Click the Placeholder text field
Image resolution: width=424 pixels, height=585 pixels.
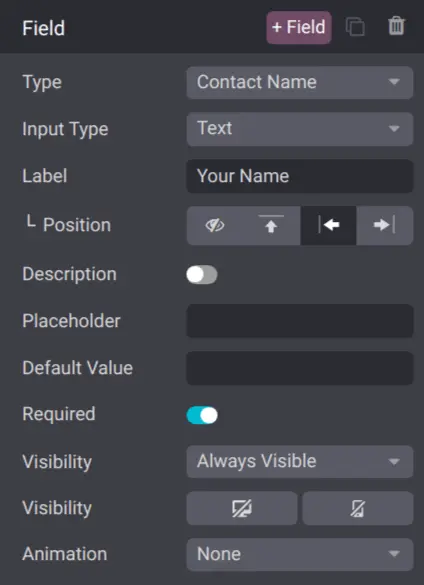click(x=300, y=321)
